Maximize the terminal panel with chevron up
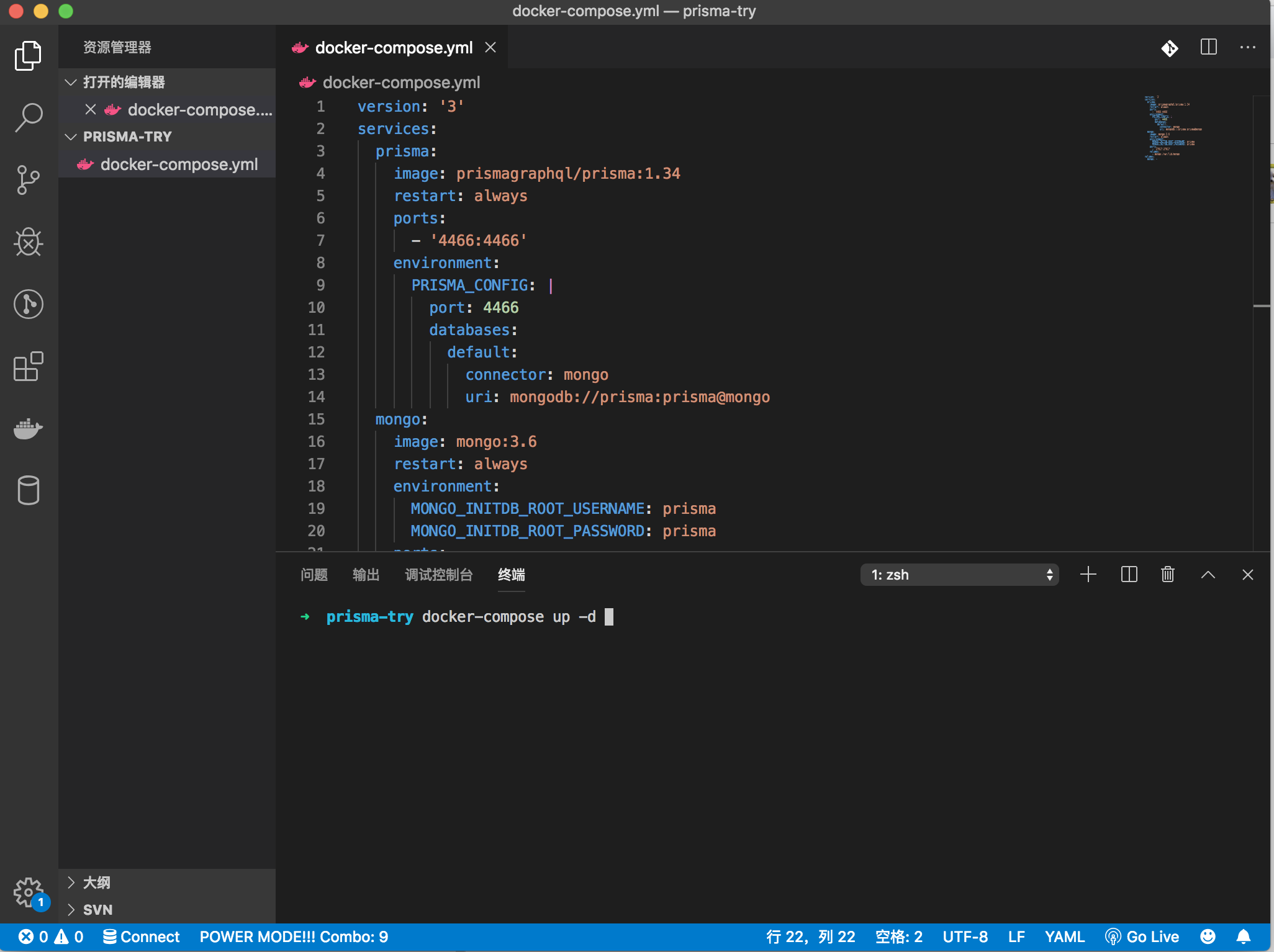The height and width of the screenshot is (952, 1274). [x=1208, y=575]
